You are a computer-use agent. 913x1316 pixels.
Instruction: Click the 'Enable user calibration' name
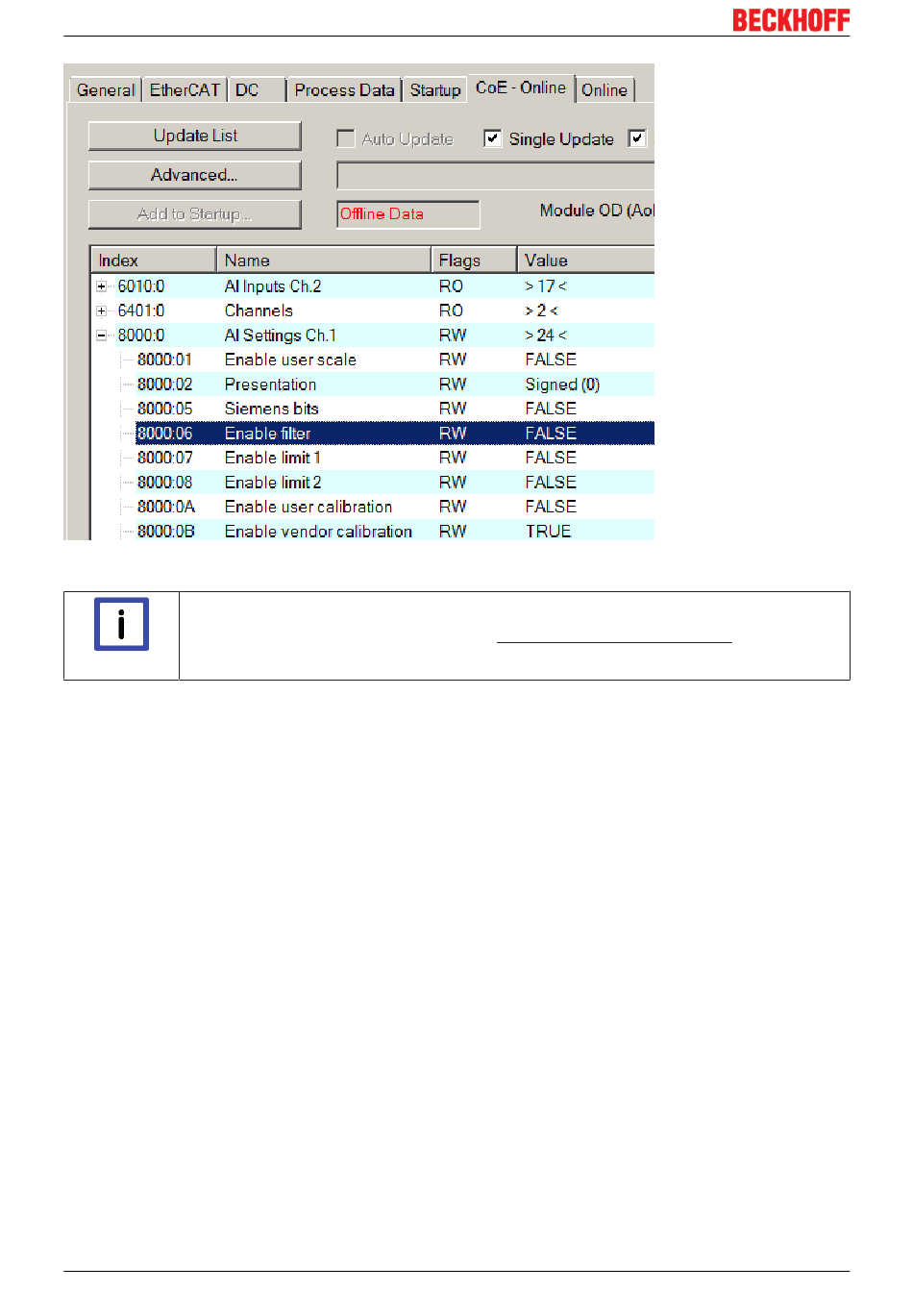tap(308, 507)
